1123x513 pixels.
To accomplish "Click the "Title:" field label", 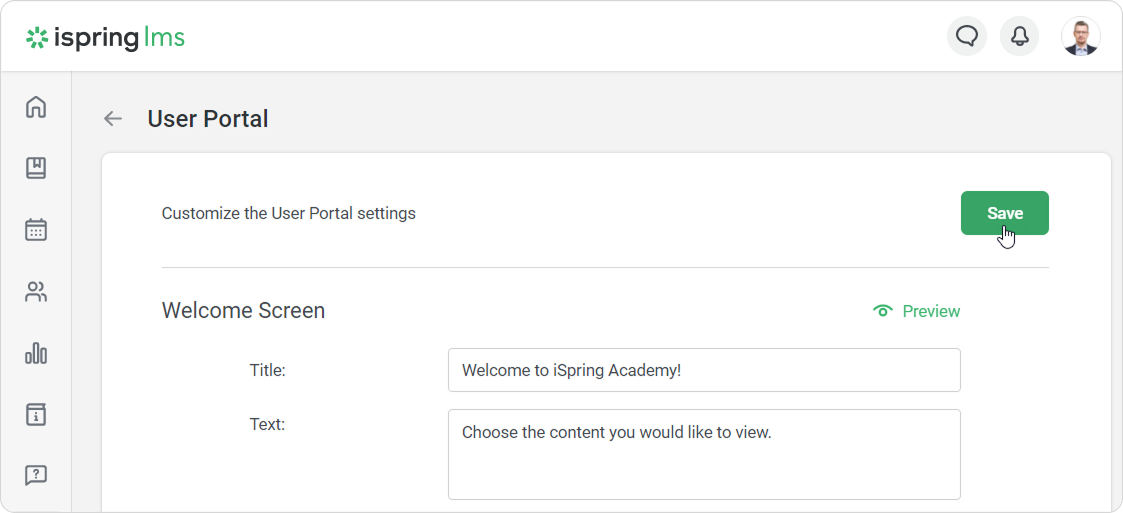I will coord(267,370).
